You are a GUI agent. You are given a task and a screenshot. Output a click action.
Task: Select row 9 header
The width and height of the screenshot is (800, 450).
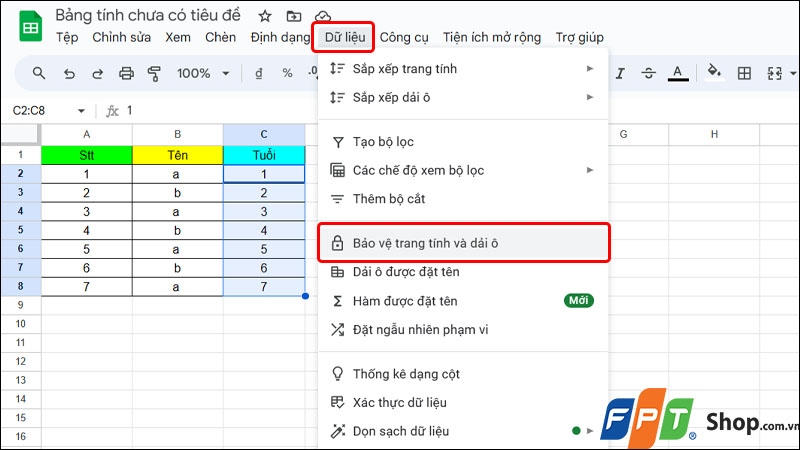[x=20, y=305]
